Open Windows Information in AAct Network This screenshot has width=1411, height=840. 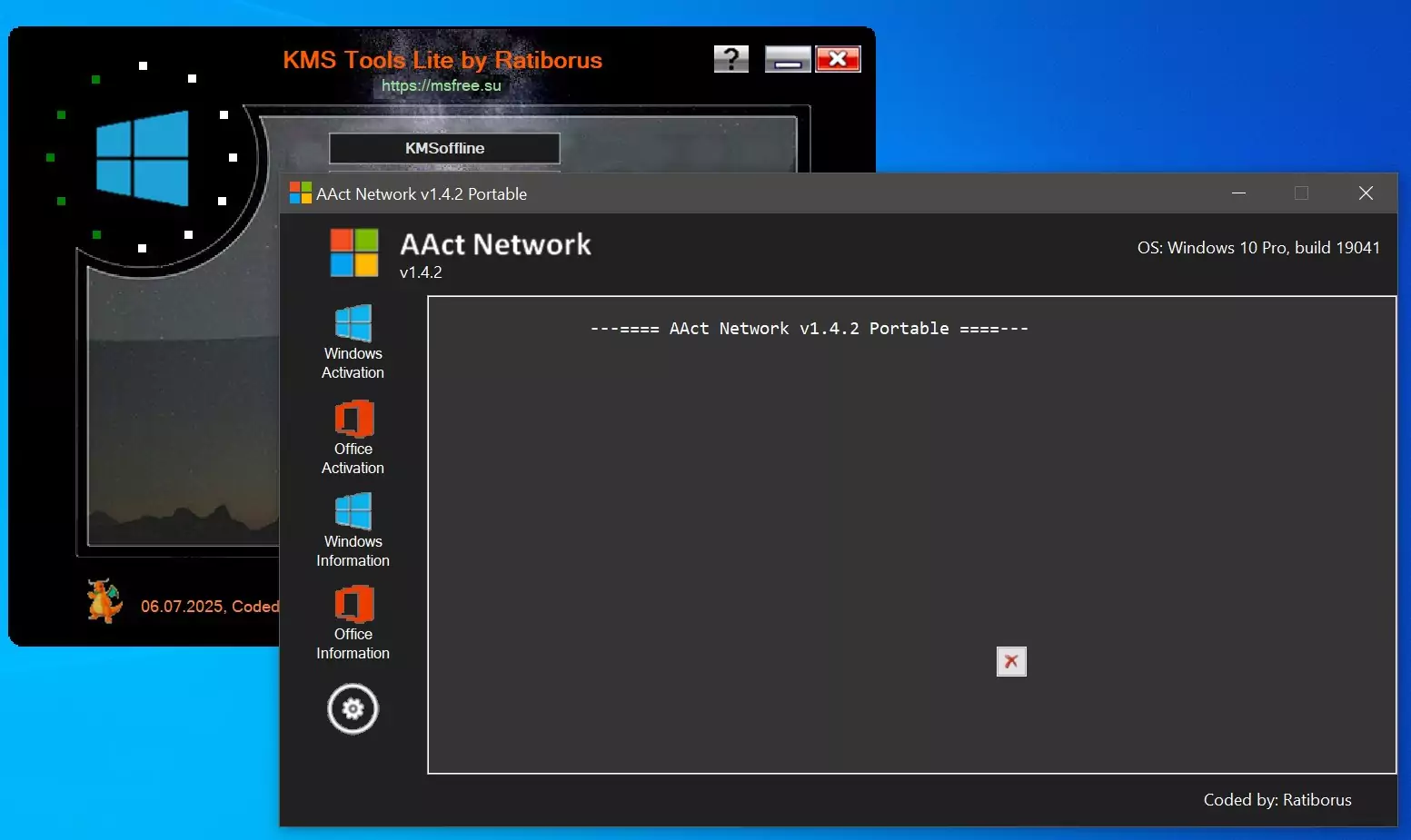pyautogui.click(x=353, y=530)
